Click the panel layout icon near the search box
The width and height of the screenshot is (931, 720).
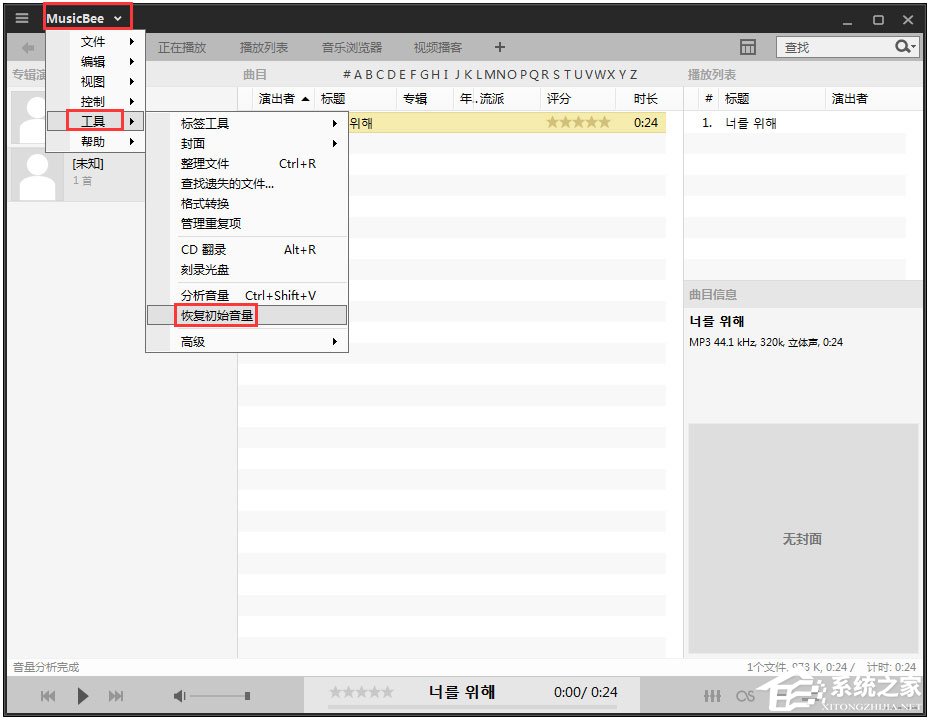click(748, 47)
